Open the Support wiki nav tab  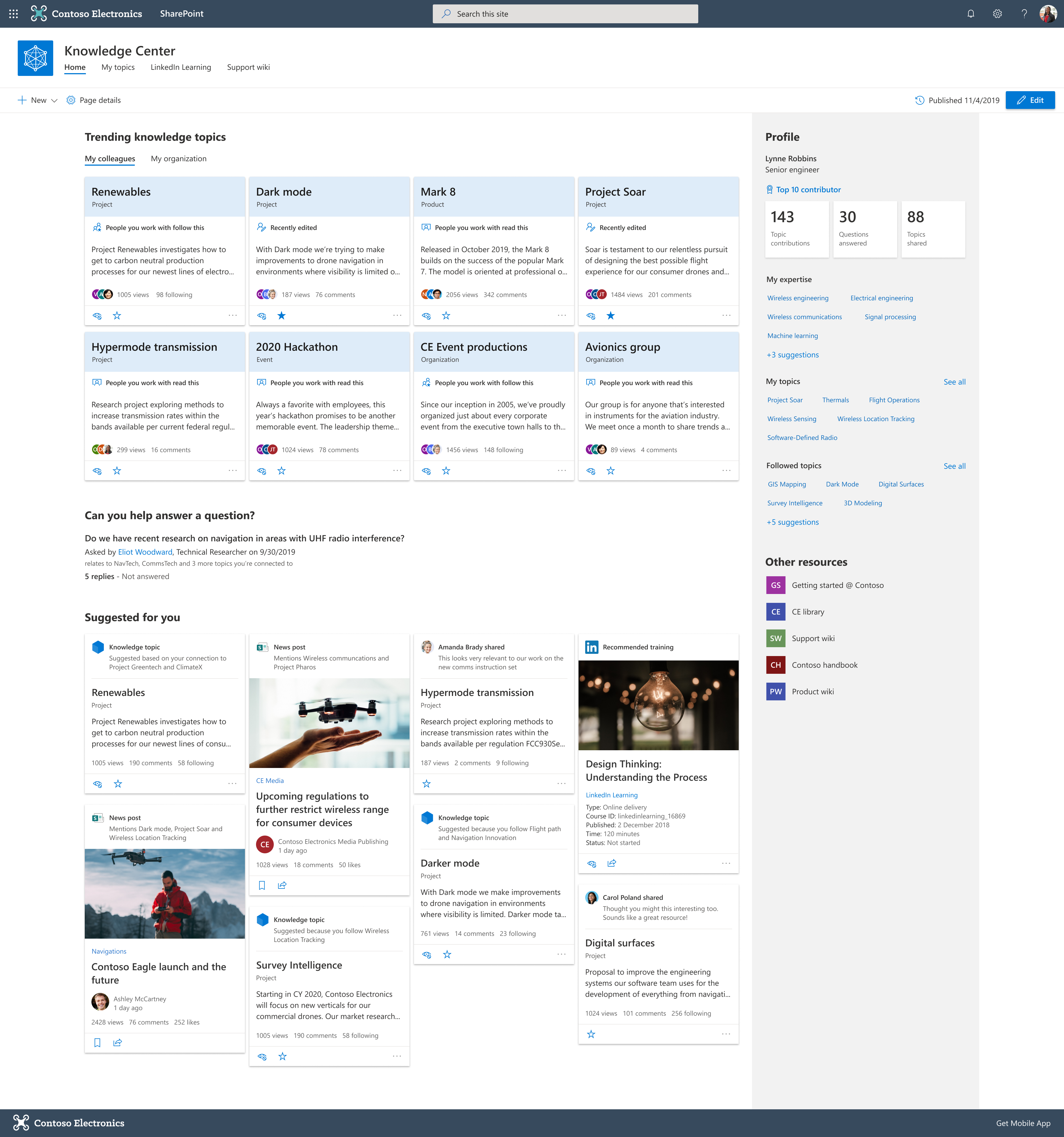(x=248, y=68)
